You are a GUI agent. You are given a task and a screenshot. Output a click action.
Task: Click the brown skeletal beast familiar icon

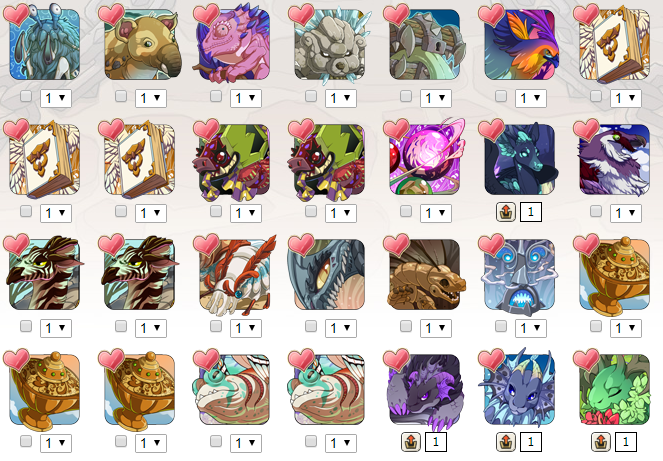424,274
